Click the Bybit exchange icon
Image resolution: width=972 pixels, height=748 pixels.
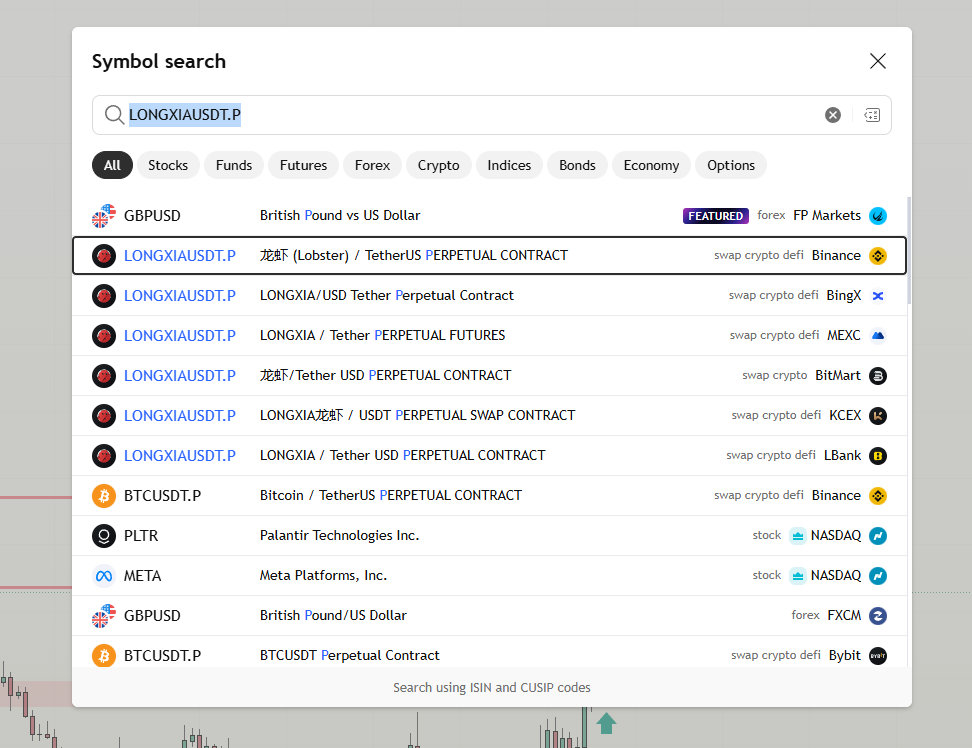coord(878,655)
